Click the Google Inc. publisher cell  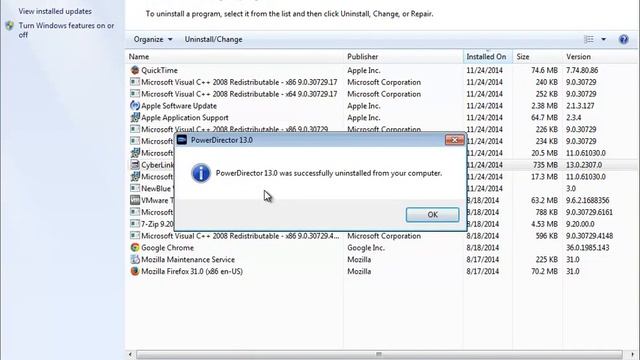click(365, 248)
